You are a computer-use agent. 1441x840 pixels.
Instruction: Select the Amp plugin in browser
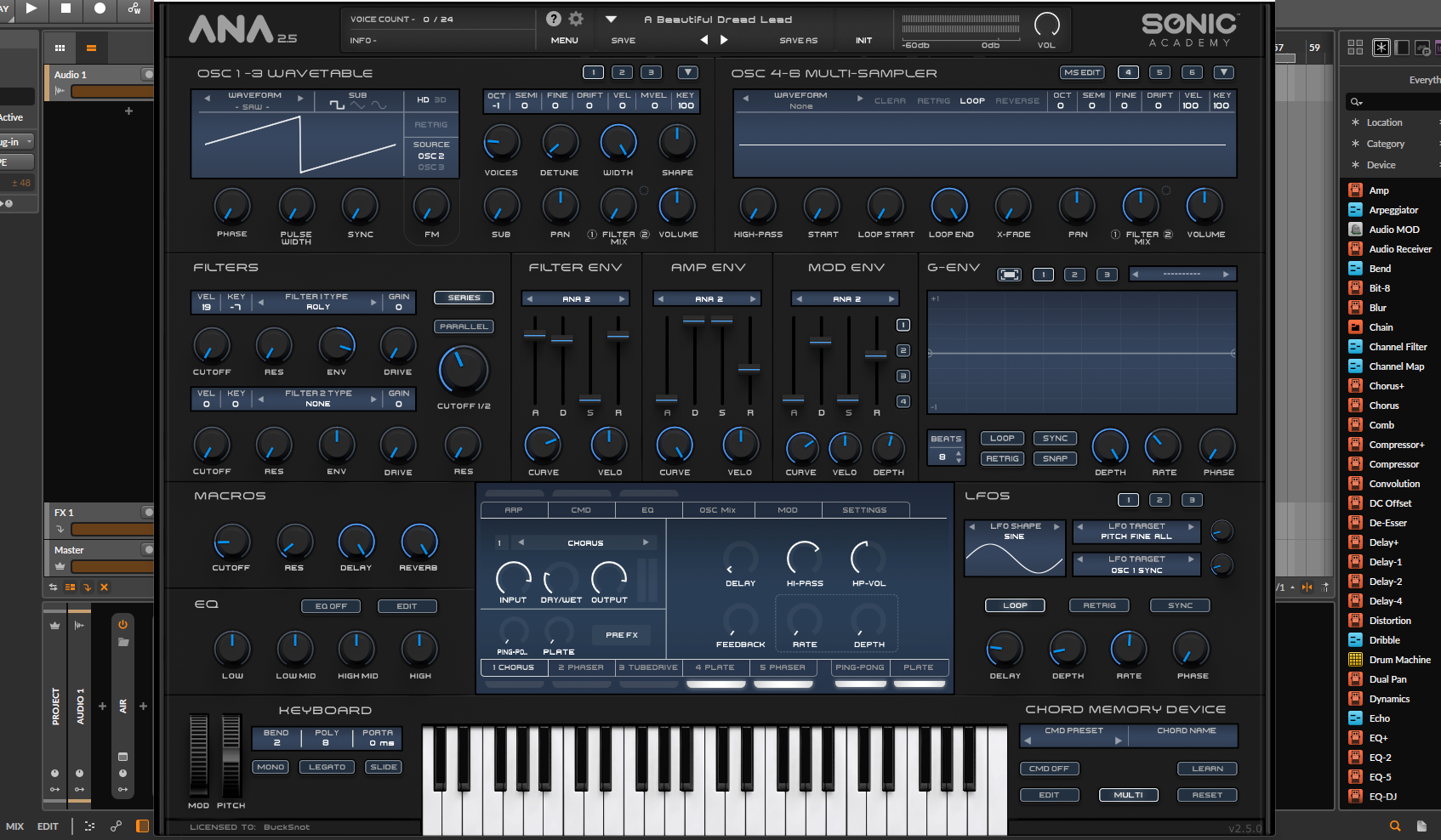[x=1378, y=190]
